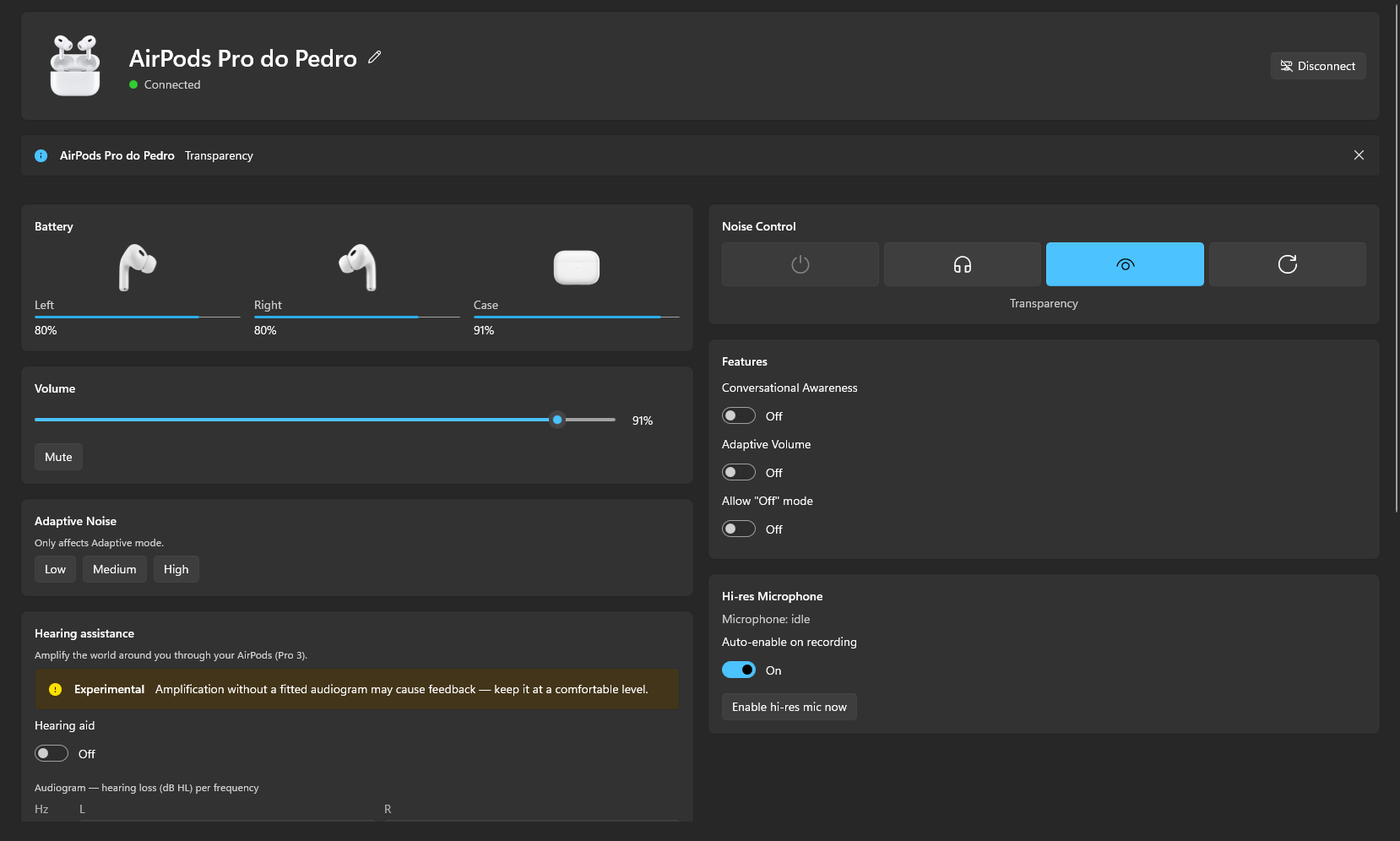Select the headphones Noise Cancellation mode

963,264
